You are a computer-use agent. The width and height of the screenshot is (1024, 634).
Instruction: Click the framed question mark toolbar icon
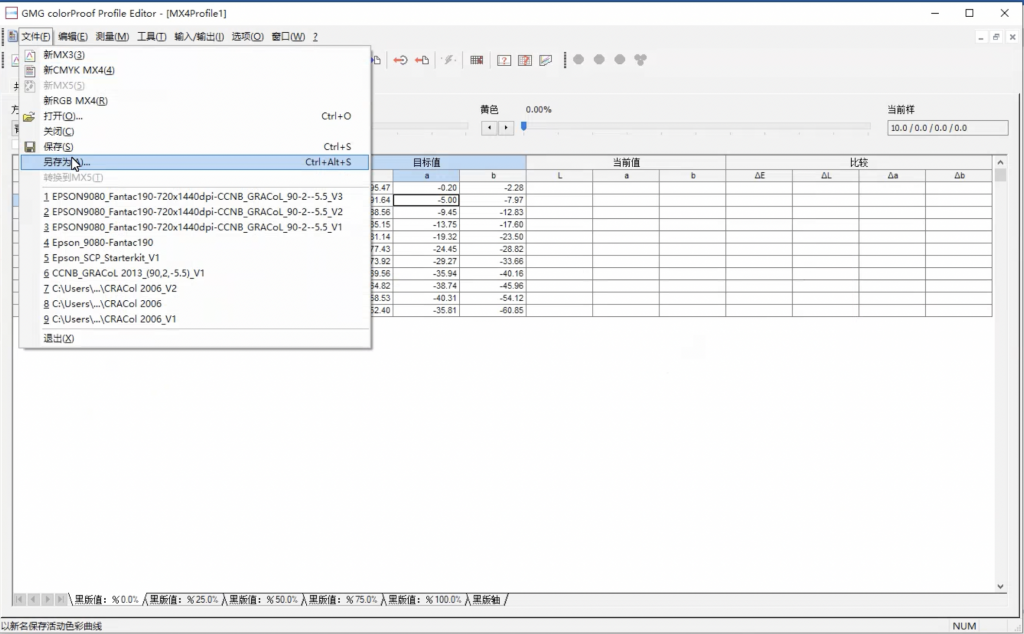(504, 60)
